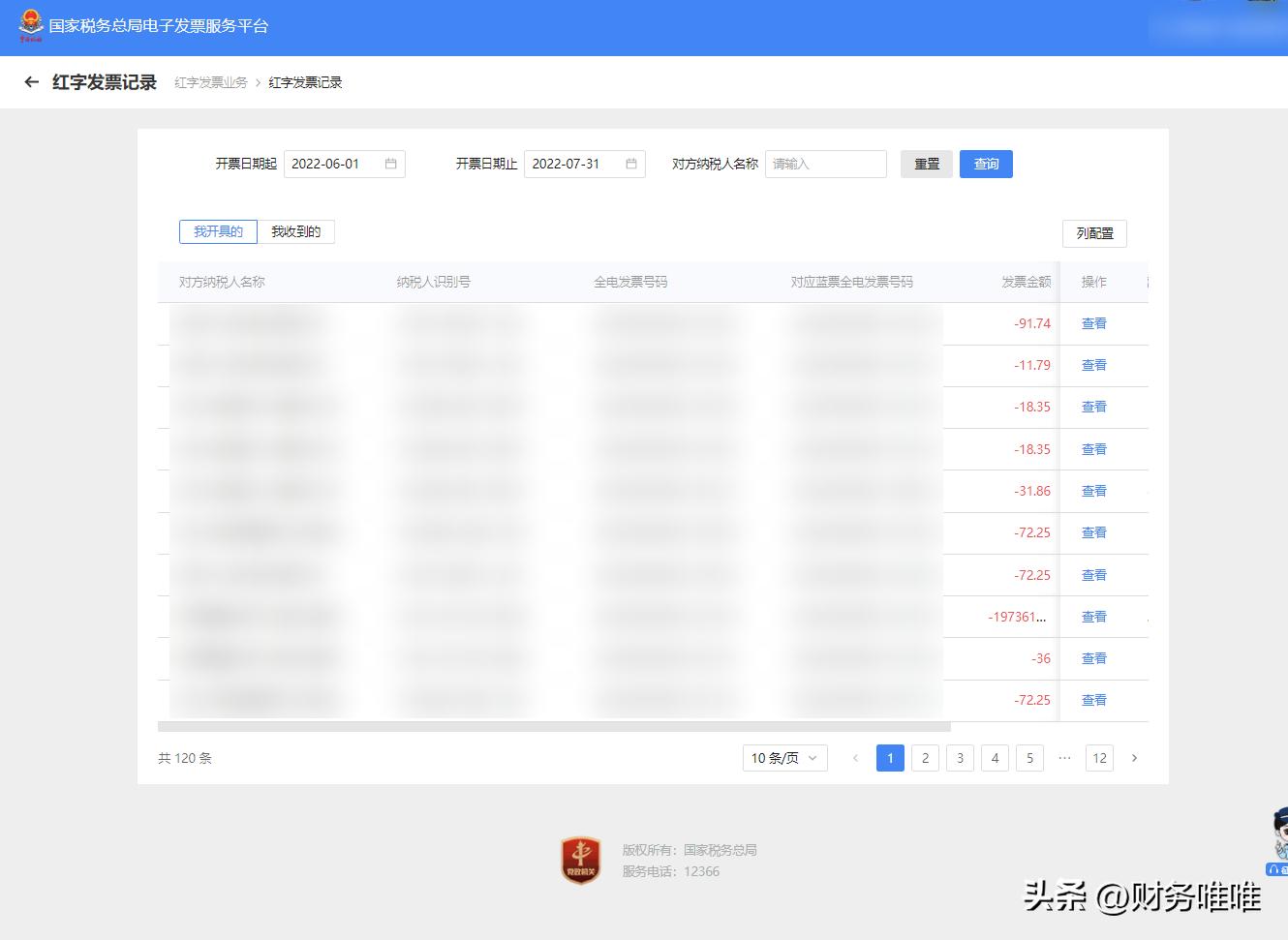Viewport: 1288px width, 940px height.
Task: Click the previous-page chevron in pagination
Action: (855, 758)
